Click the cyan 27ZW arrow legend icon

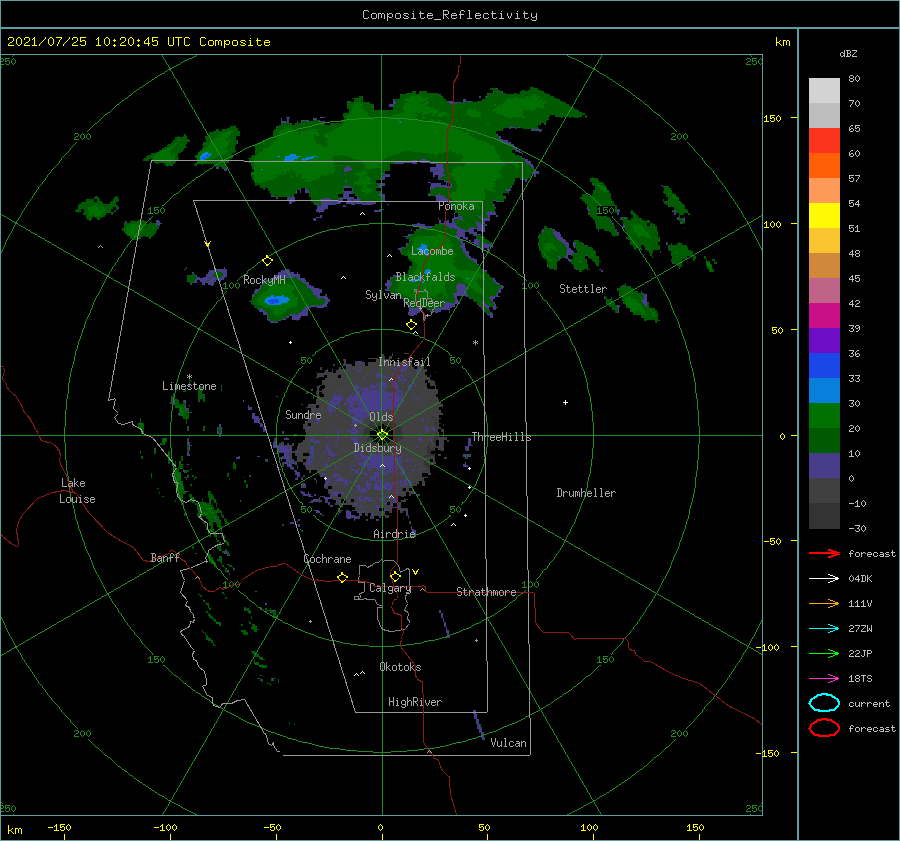[x=824, y=629]
